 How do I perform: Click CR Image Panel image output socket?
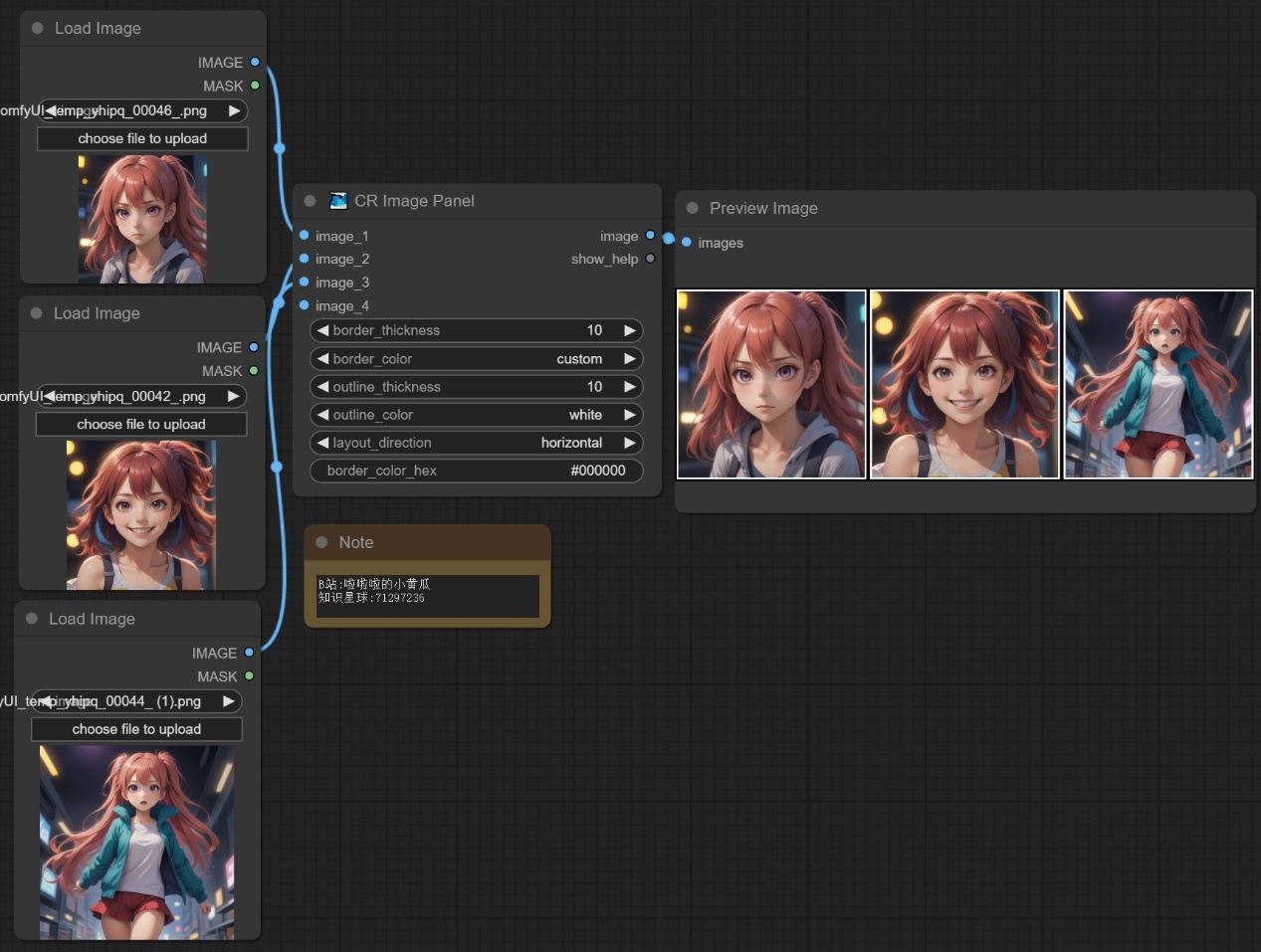pyautogui.click(x=650, y=236)
